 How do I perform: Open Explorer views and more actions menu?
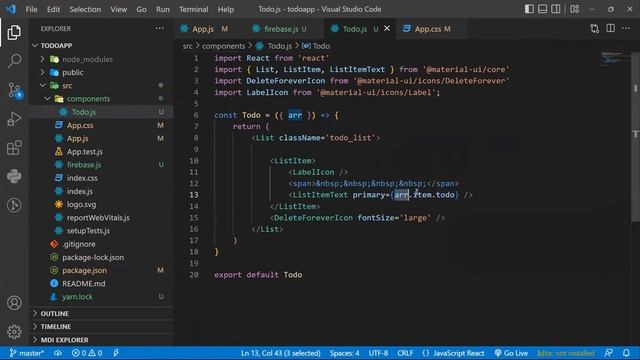(159, 29)
